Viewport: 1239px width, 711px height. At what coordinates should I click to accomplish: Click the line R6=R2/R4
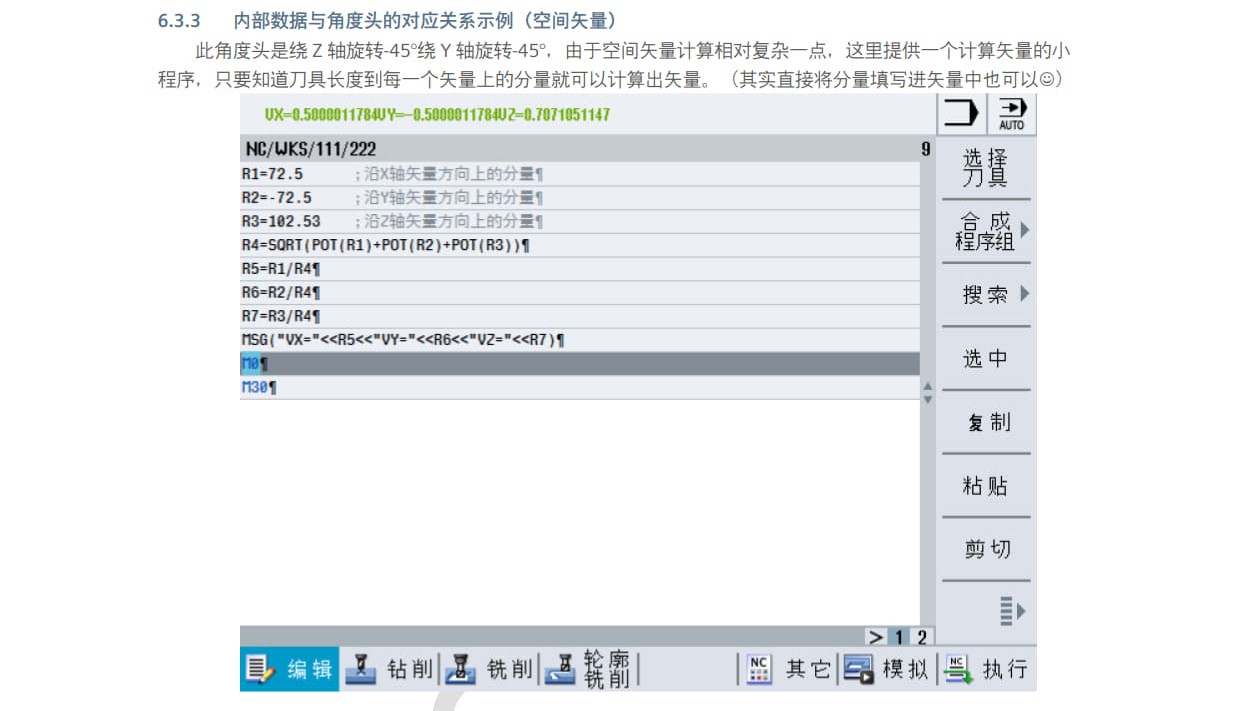click(579, 293)
